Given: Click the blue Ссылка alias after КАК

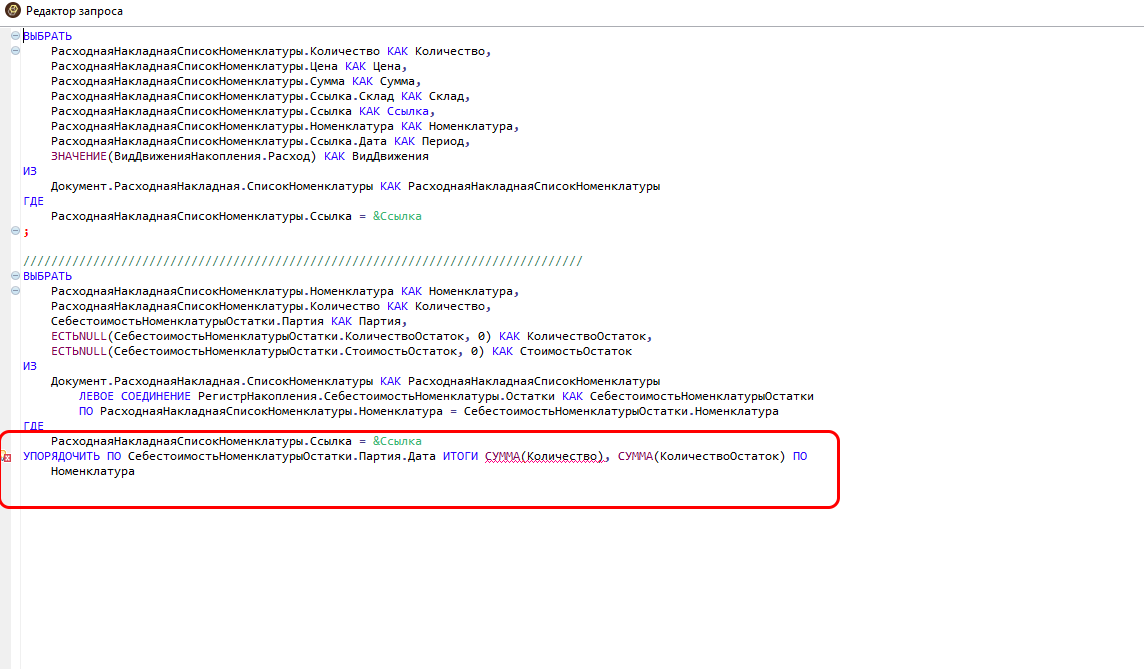Looking at the screenshot, I should (x=408, y=111).
